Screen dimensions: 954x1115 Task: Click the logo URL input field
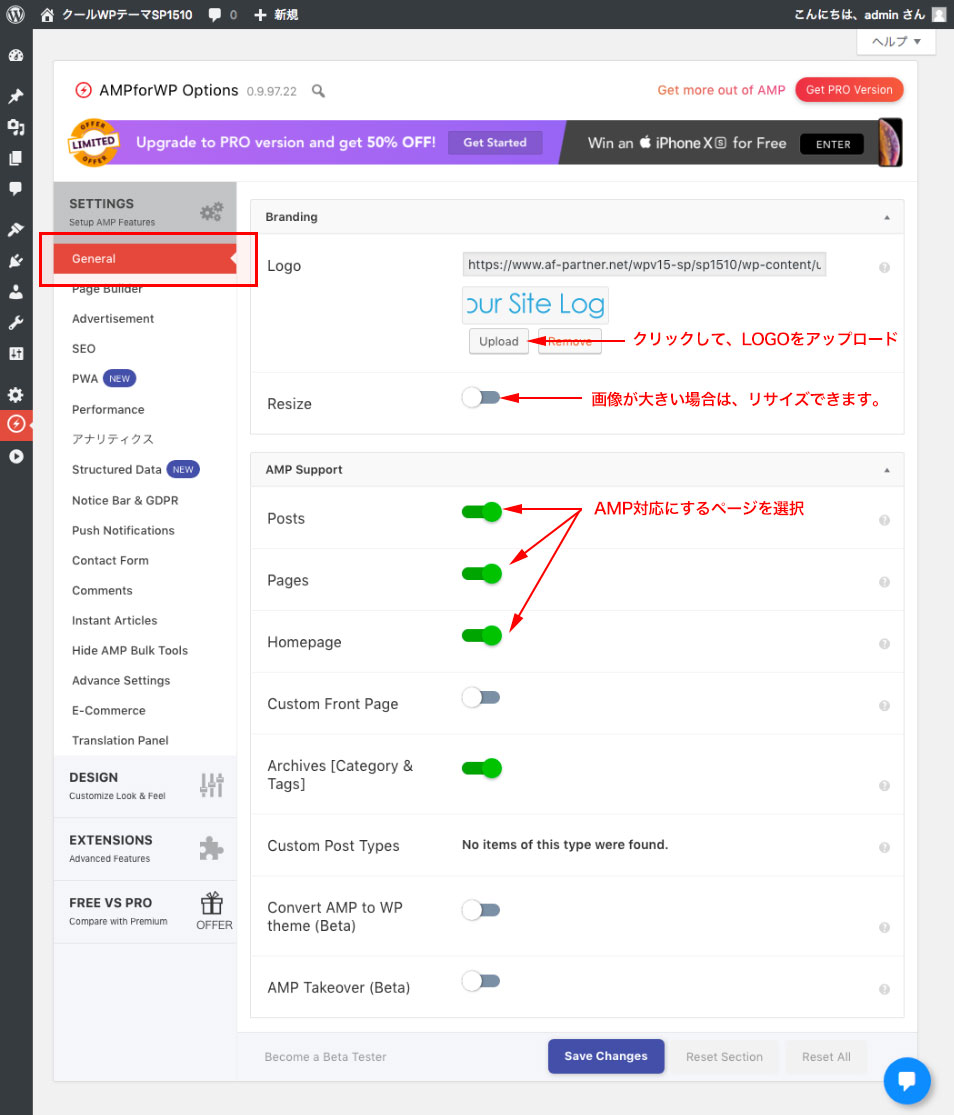(x=643, y=265)
